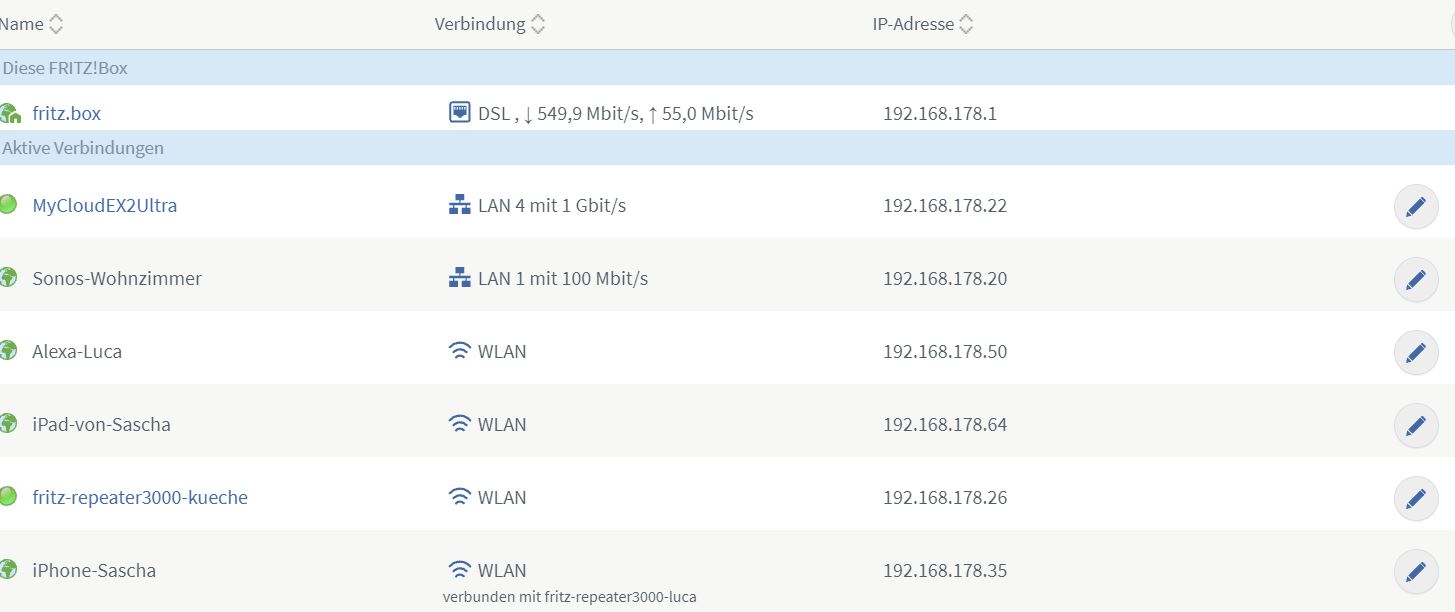This screenshot has width=1455, height=612.
Task: Open edit settings for Alexa-Luca
Action: click(x=1415, y=353)
